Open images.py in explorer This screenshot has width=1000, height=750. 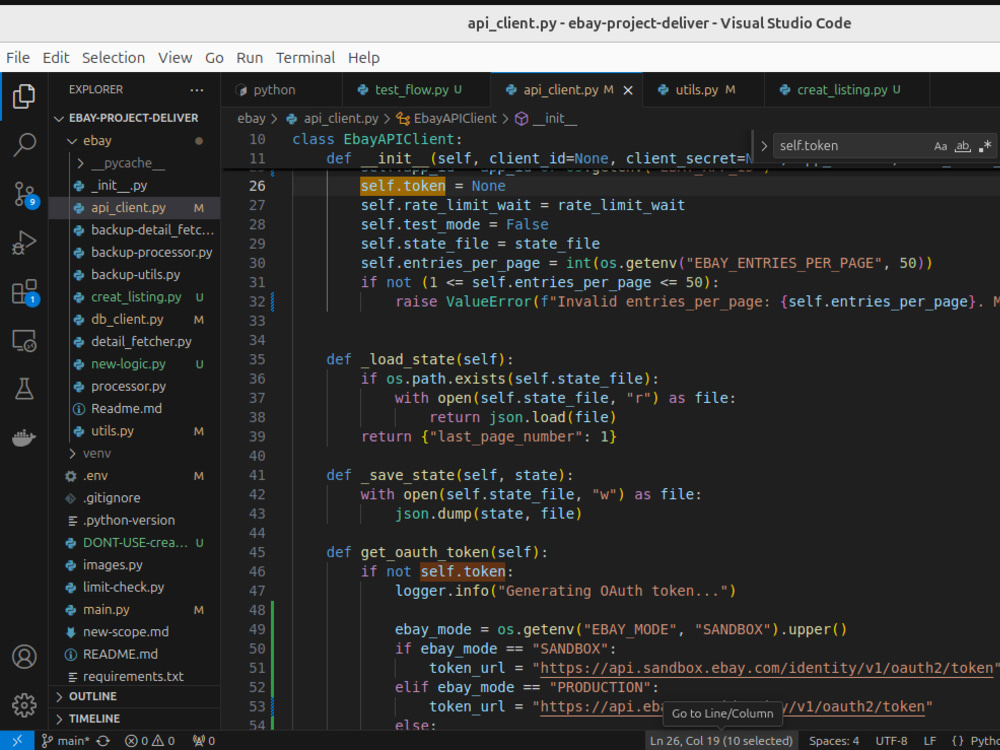[112, 565]
